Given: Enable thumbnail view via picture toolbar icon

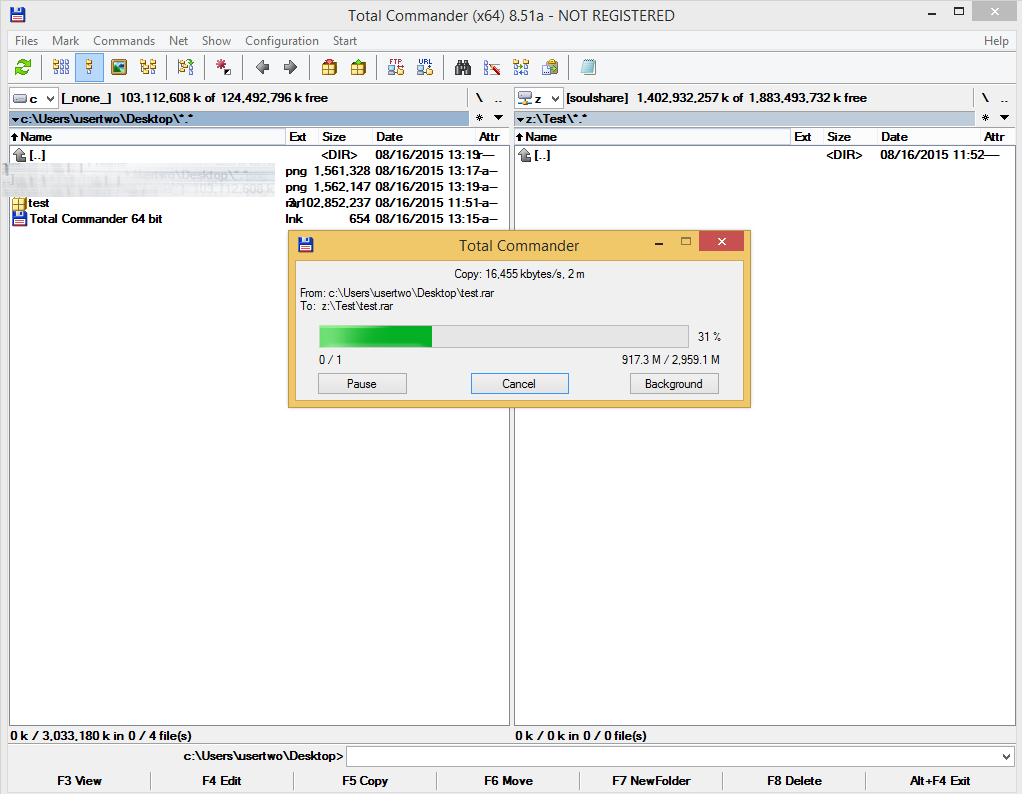Looking at the screenshot, I should pyautogui.click(x=119, y=67).
